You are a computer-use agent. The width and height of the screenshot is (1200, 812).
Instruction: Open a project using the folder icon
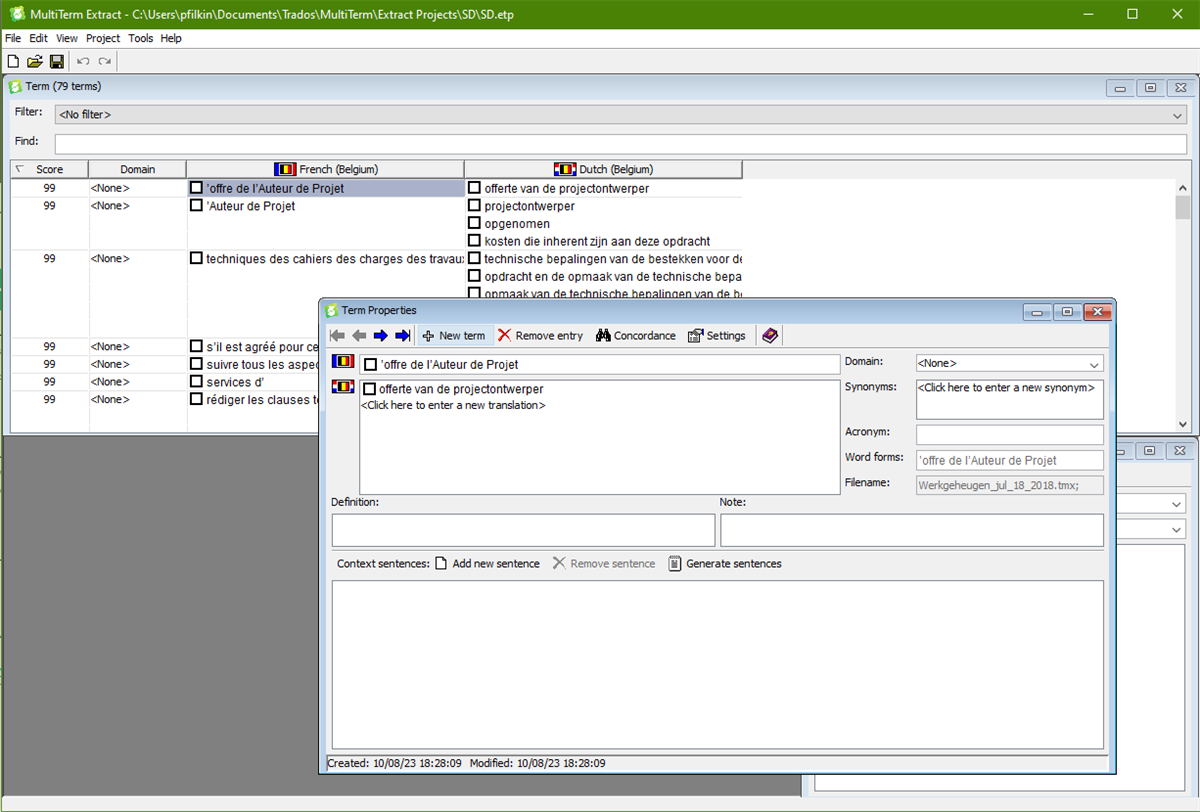(35, 62)
